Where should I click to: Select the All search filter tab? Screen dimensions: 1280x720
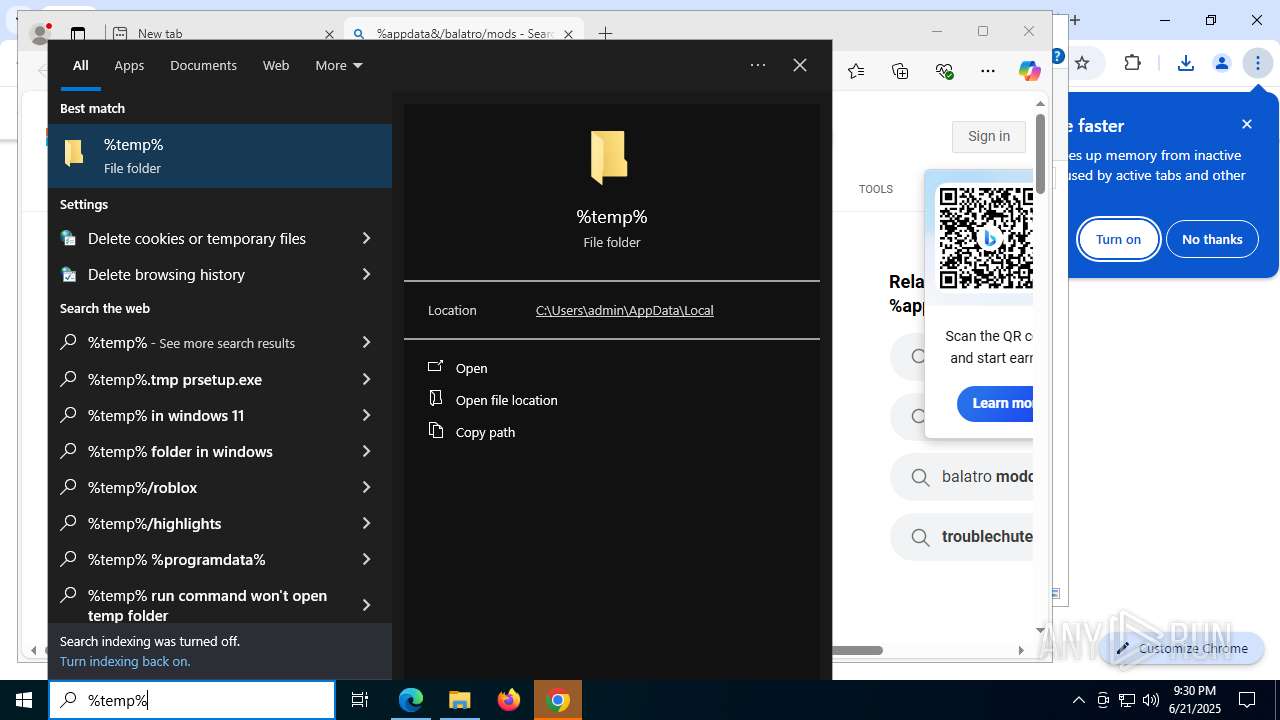81,65
